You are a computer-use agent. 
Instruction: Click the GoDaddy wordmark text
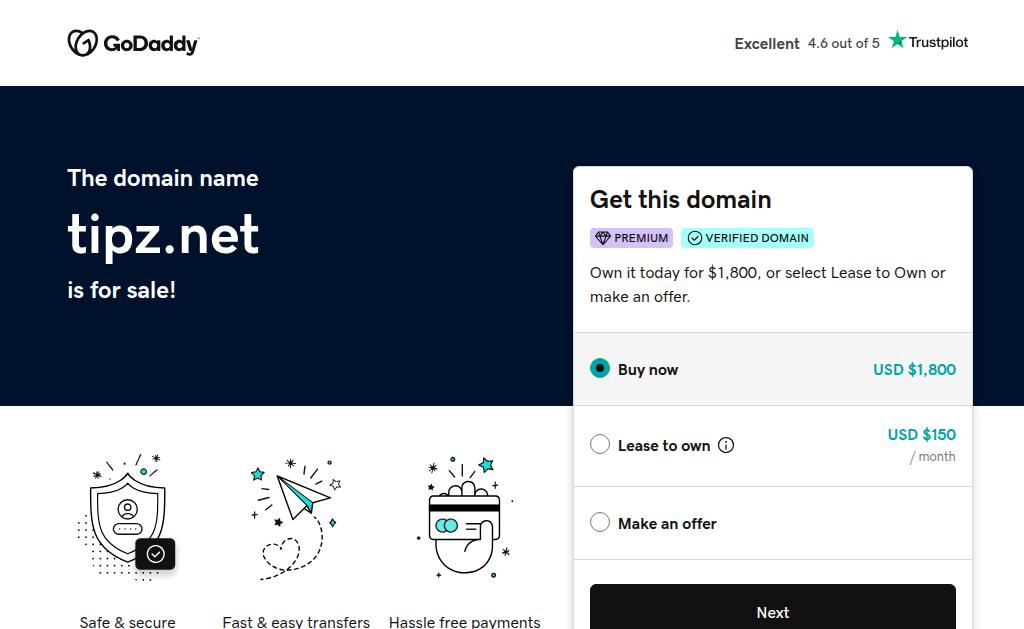(151, 44)
